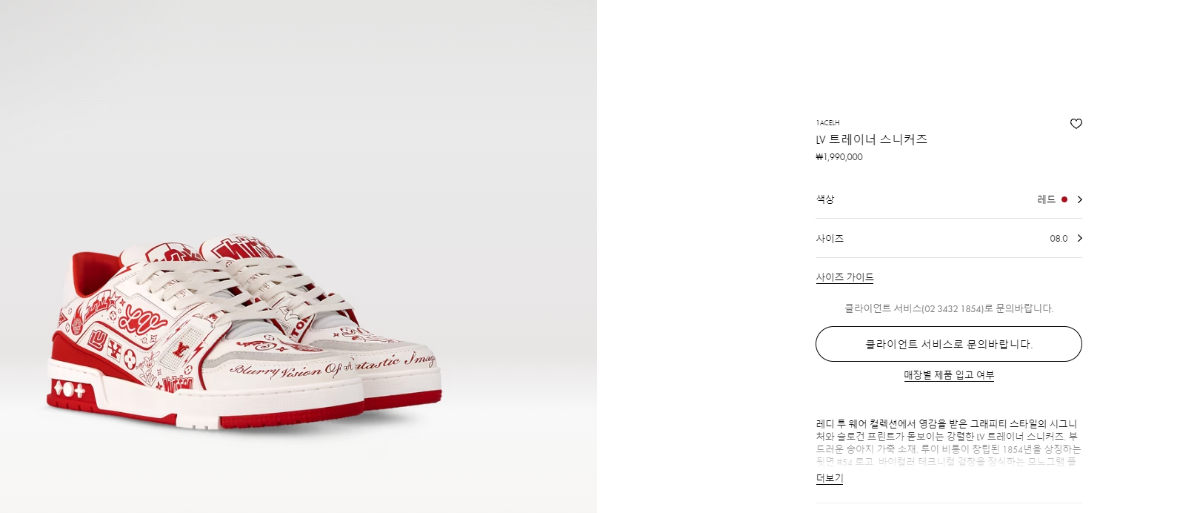This screenshot has height=513, width=1200.
Task: Click the grey background beside the sneakers
Action: pyautogui.click(x=300, y=120)
